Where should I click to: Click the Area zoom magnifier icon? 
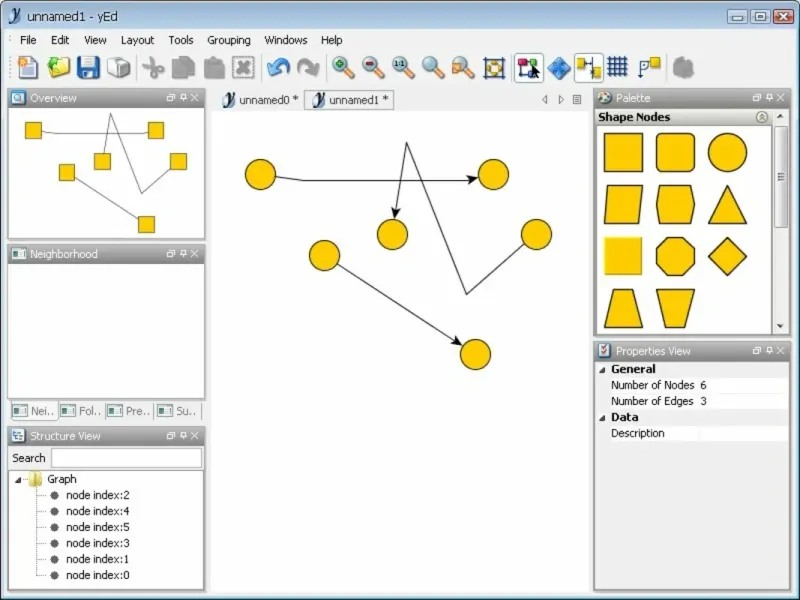(433, 67)
